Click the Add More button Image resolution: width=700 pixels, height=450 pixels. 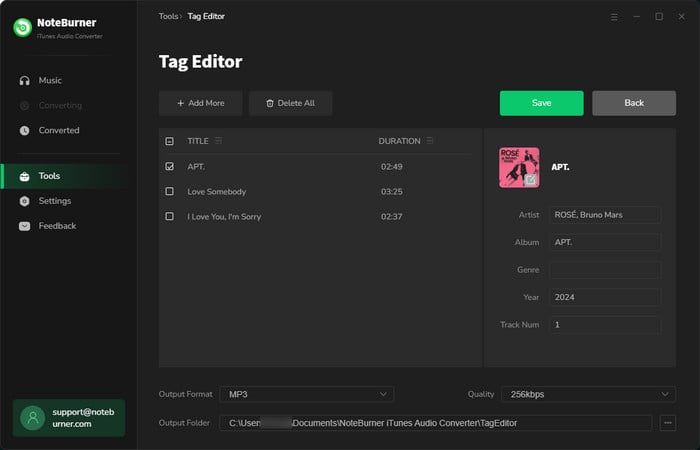coord(200,103)
